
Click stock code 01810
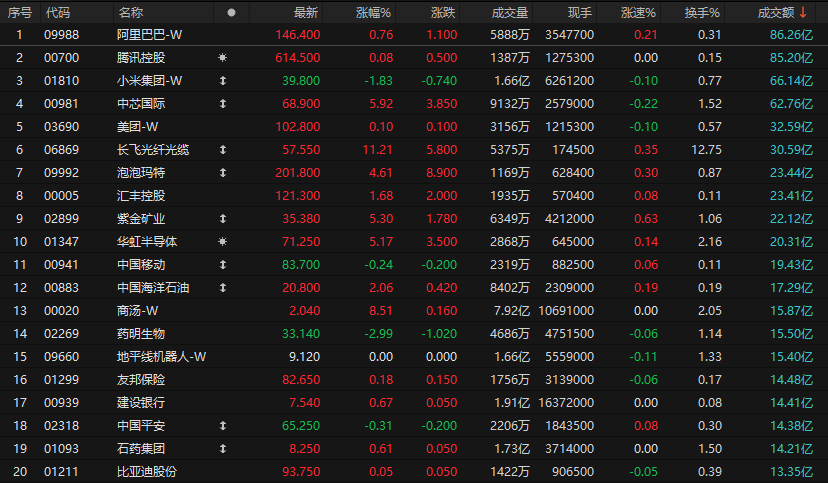point(61,81)
